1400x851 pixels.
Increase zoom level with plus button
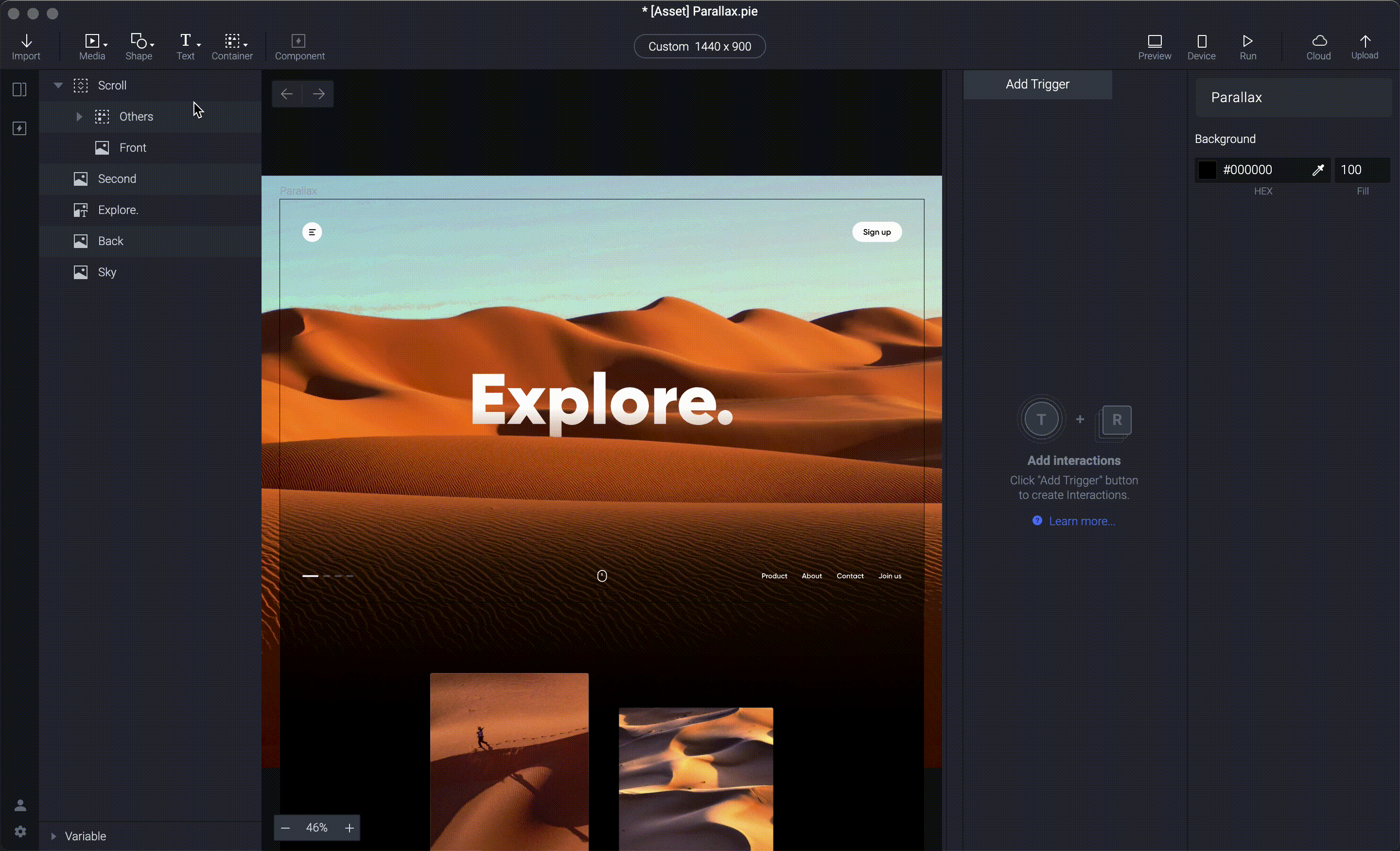(349, 828)
